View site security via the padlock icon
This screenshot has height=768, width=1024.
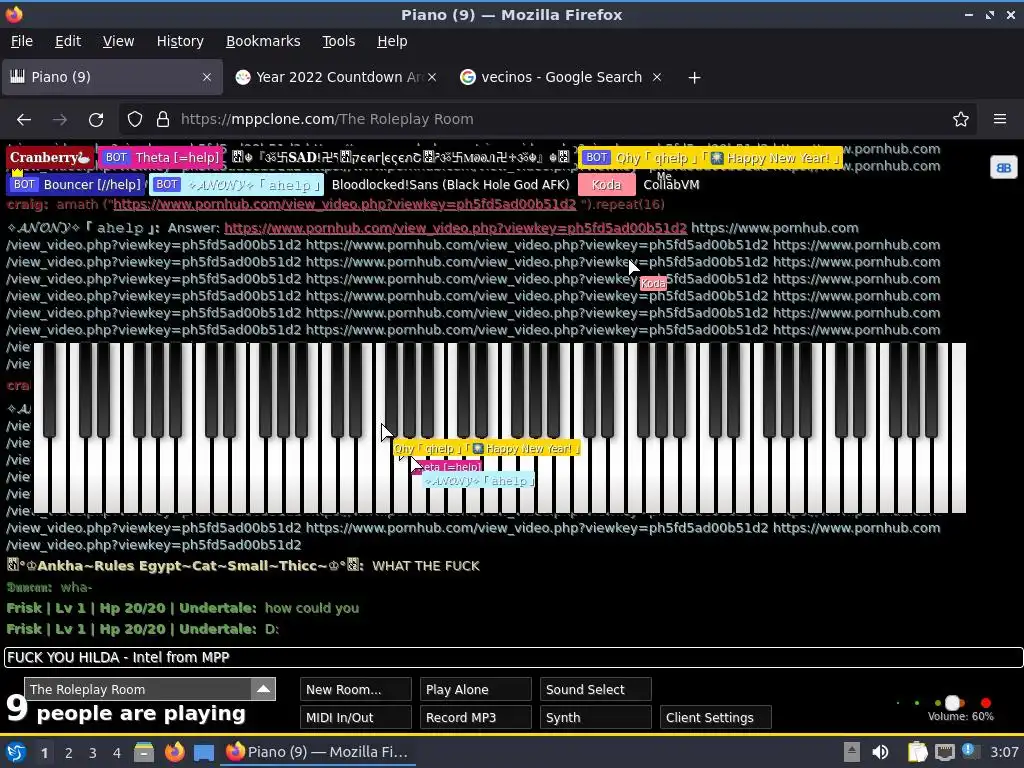163,120
